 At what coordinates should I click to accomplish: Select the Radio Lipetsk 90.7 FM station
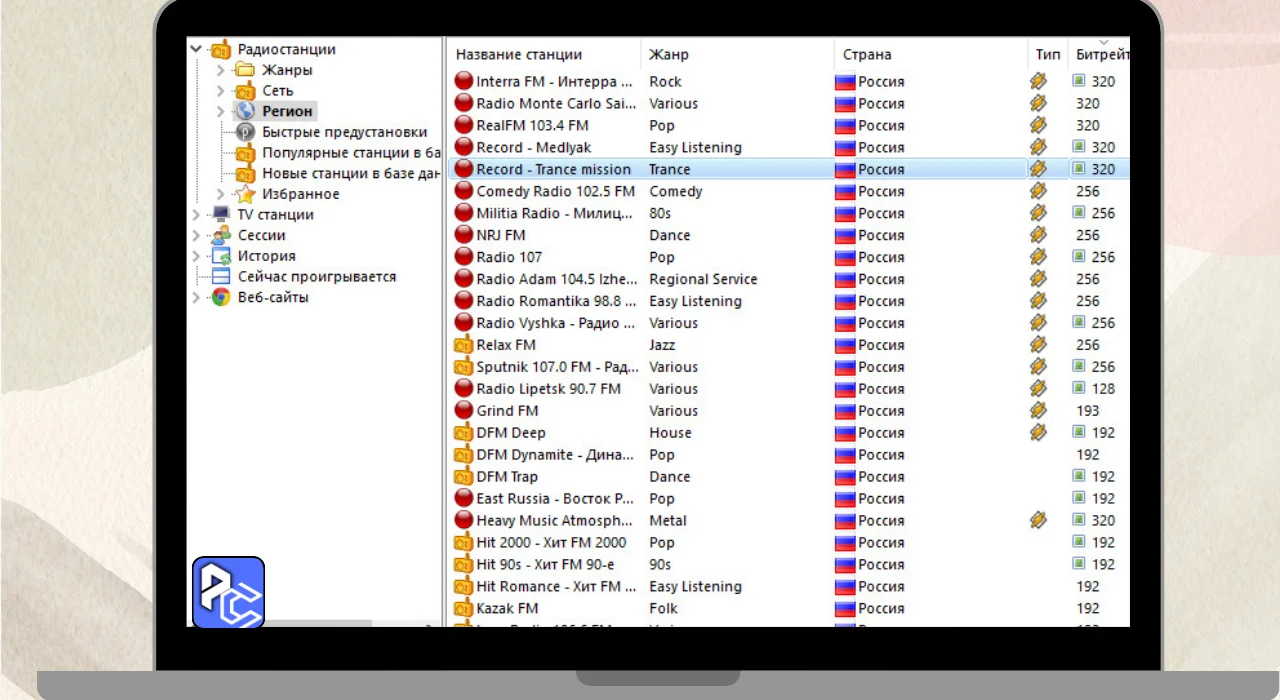point(789,389)
